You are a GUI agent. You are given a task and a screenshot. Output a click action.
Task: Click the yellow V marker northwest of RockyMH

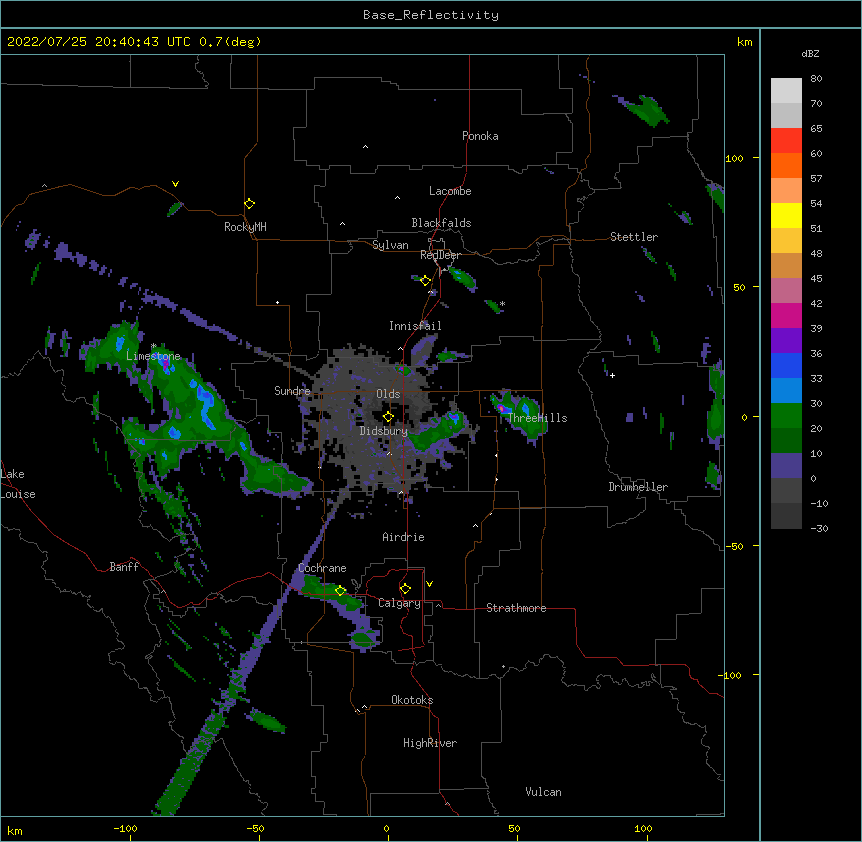(x=175, y=184)
